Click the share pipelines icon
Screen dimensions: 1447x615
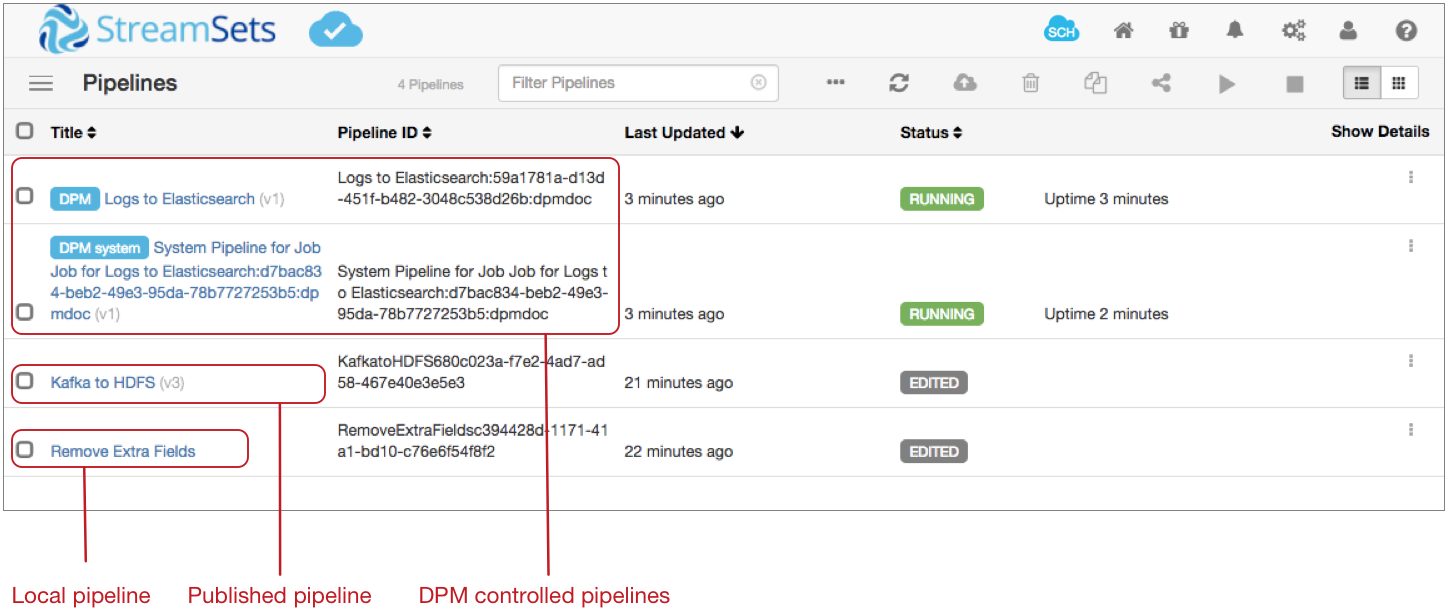[x=1161, y=83]
